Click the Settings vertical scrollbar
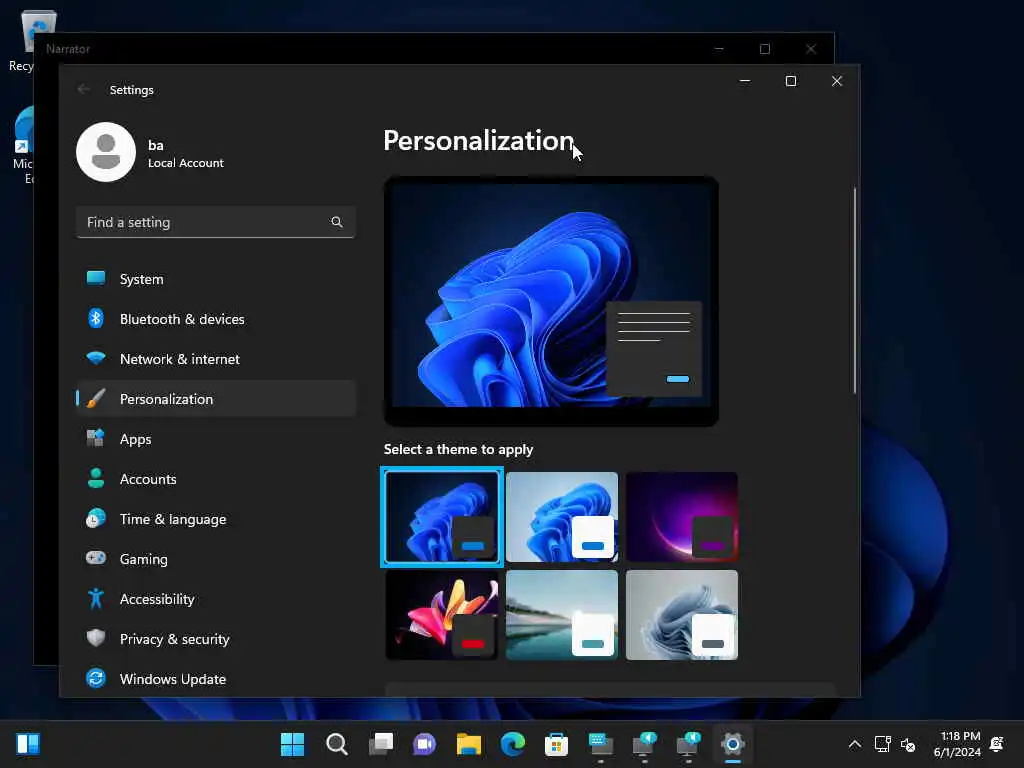 854,291
